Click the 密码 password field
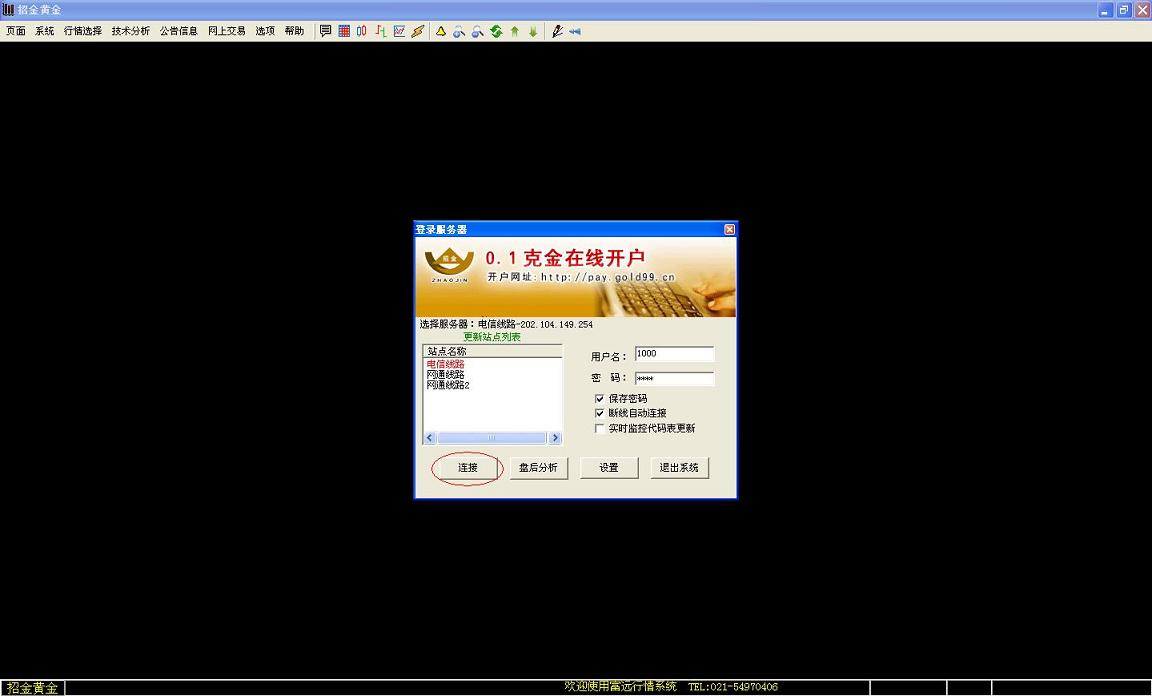The image size is (1152, 696). pyautogui.click(x=674, y=379)
